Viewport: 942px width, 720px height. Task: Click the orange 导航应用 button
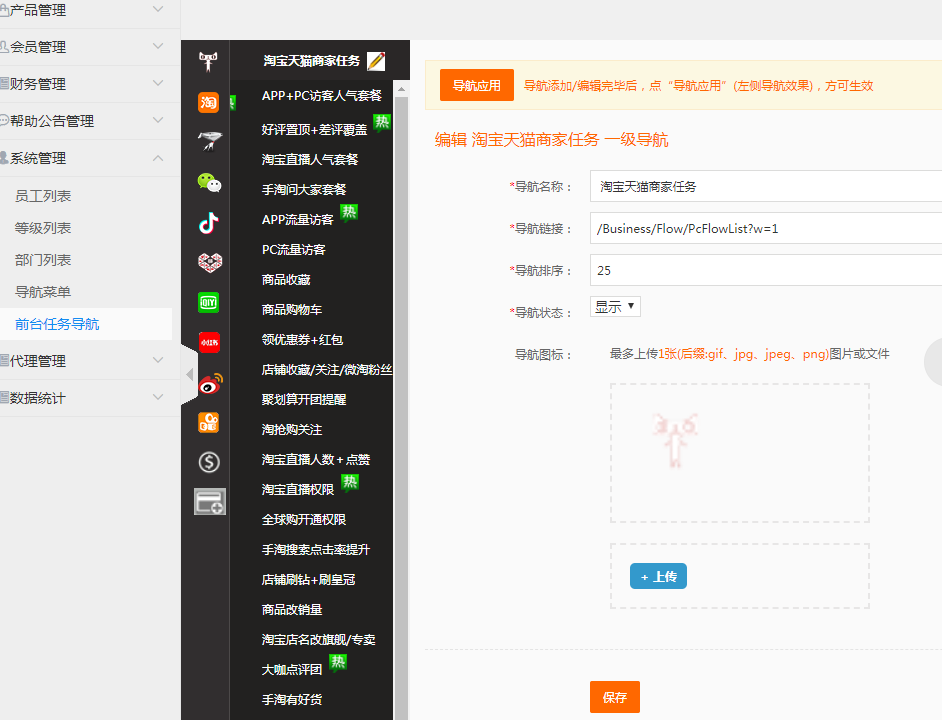[x=476, y=86]
